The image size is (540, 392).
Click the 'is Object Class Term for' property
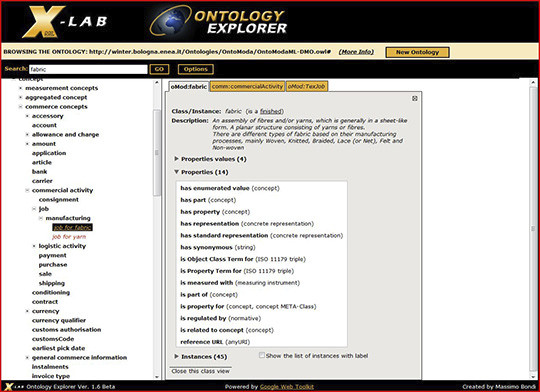click(x=217, y=259)
